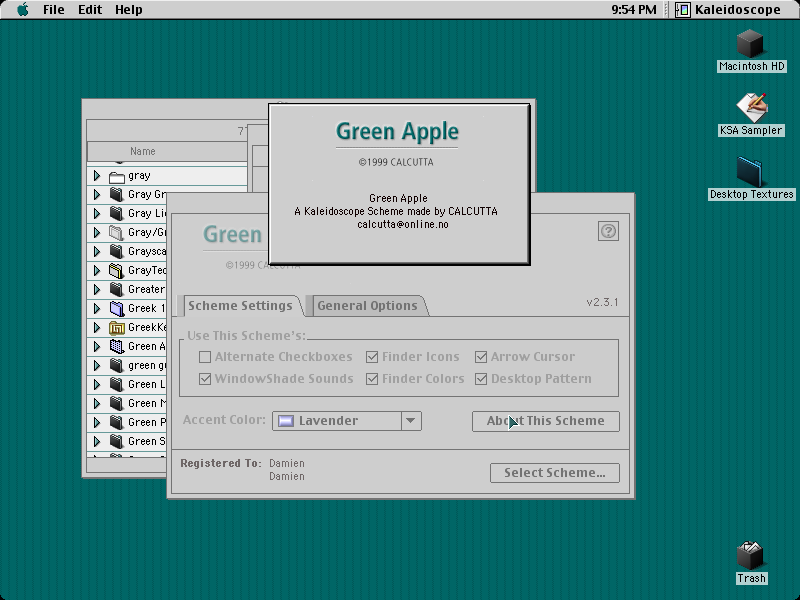Select the scheme icon beside 'Greater' in list window
This screenshot has height=600, width=800.
point(117,289)
